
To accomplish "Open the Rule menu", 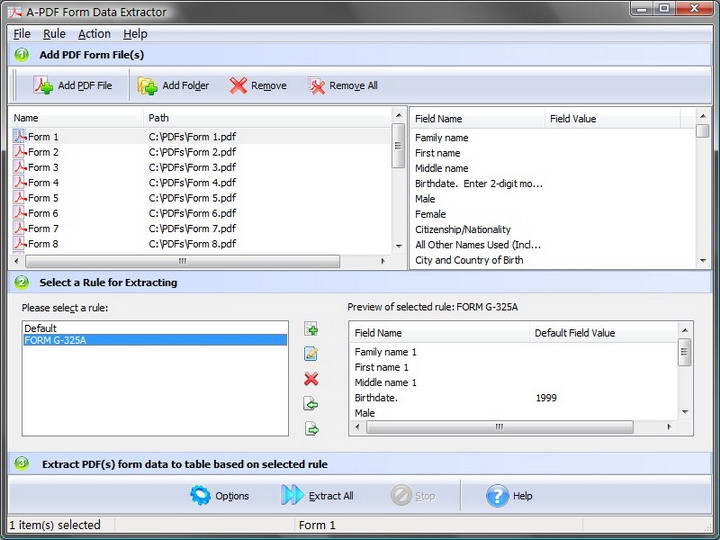I will coord(54,34).
